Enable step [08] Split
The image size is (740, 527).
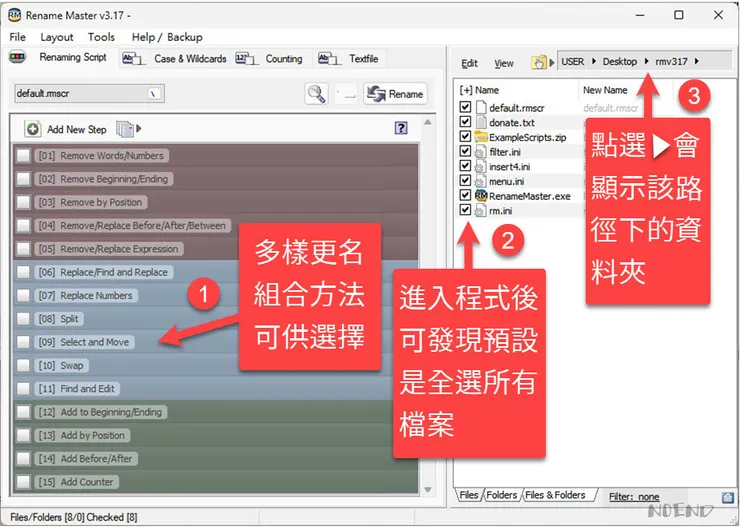(x=23, y=319)
